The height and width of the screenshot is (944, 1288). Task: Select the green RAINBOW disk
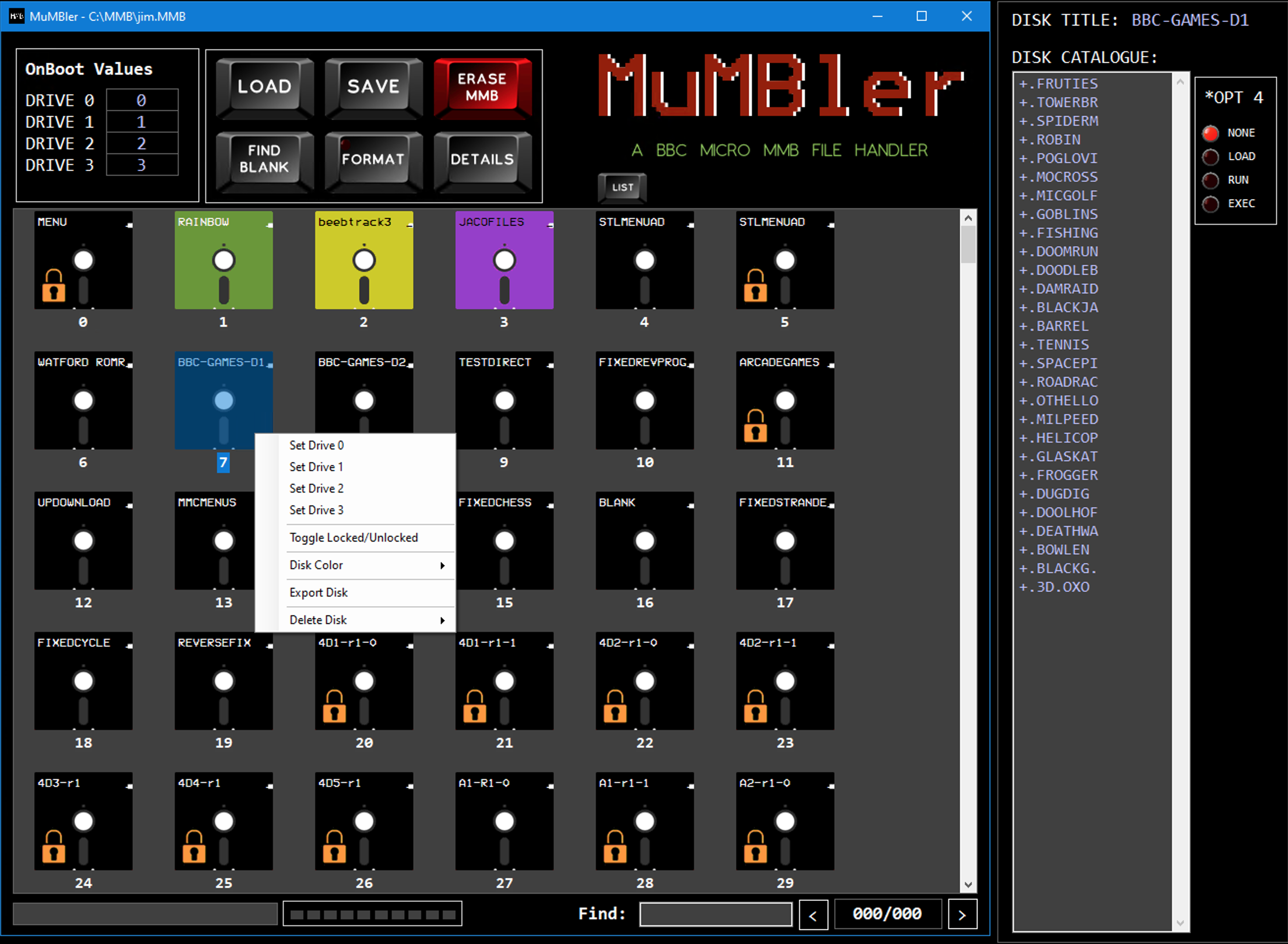point(223,260)
